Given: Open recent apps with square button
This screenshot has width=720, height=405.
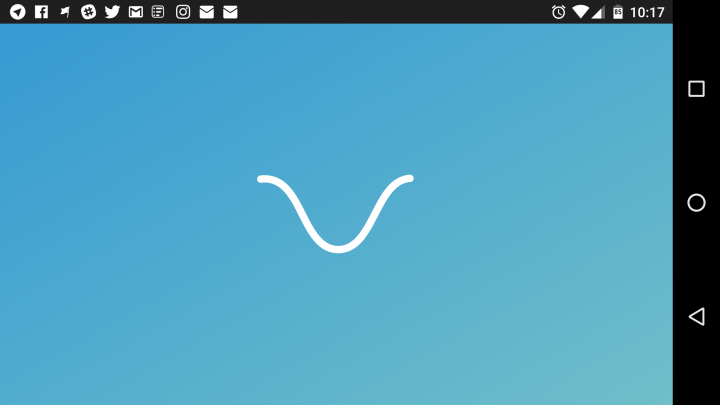Looking at the screenshot, I should click(x=697, y=89).
